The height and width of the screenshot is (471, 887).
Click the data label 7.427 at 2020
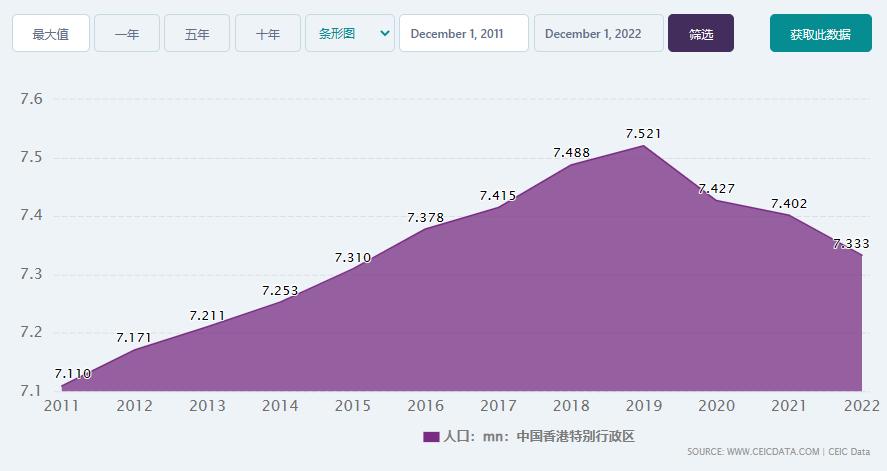(717, 189)
